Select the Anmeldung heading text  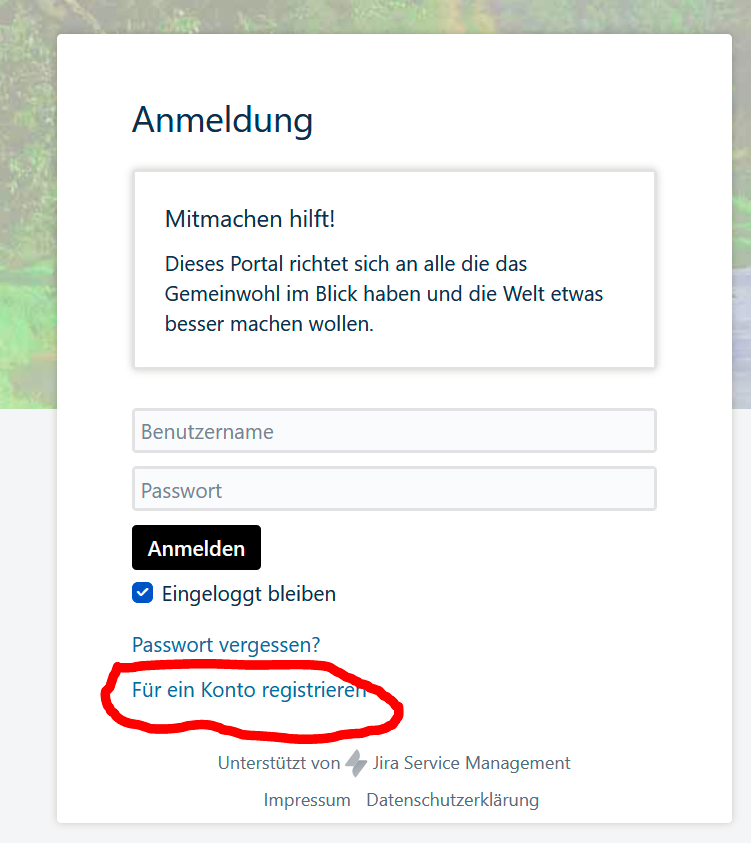[x=223, y=119]
